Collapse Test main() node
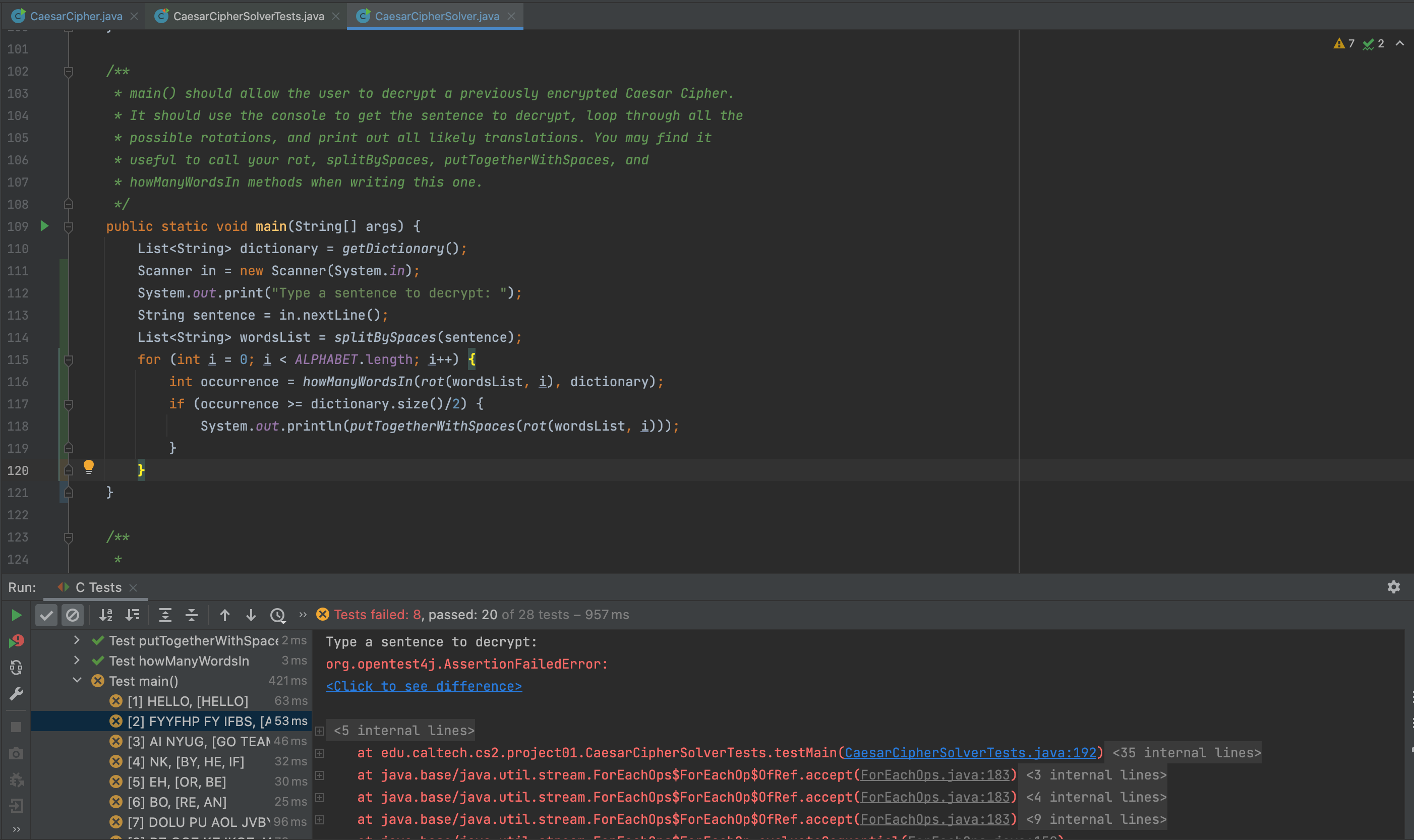Image resolution: width=1414 pixels, height=840 pixels. pyautogui.click(x=77, y=680)
